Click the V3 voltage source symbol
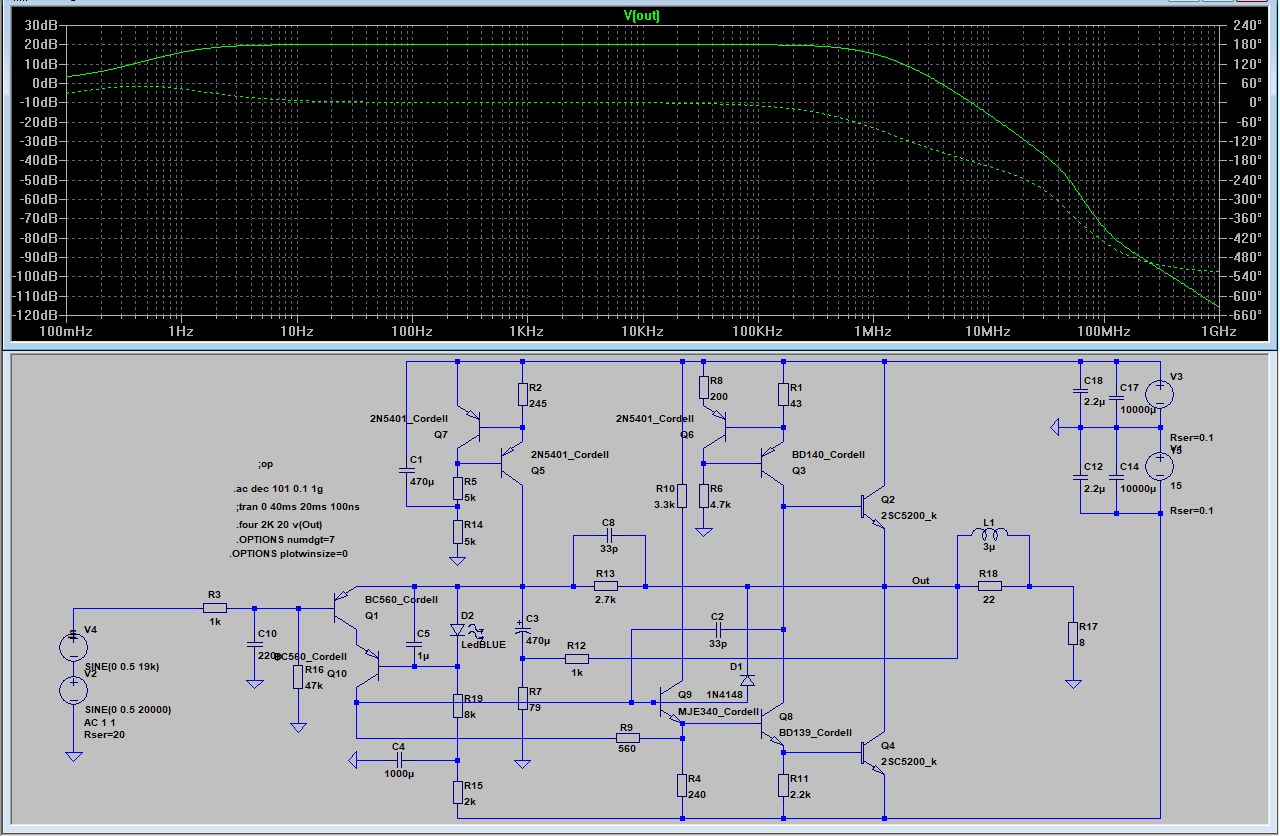This screenshot has height=836, width=1280. pyautogui.click(x=1159, y=393)
